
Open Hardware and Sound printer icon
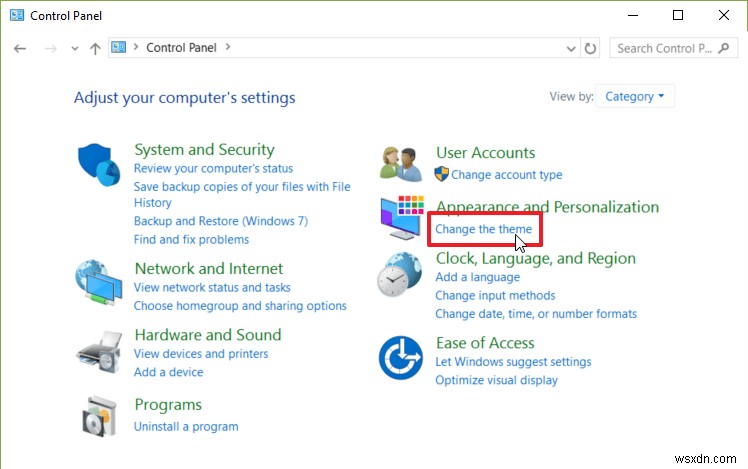coord(98,352)
